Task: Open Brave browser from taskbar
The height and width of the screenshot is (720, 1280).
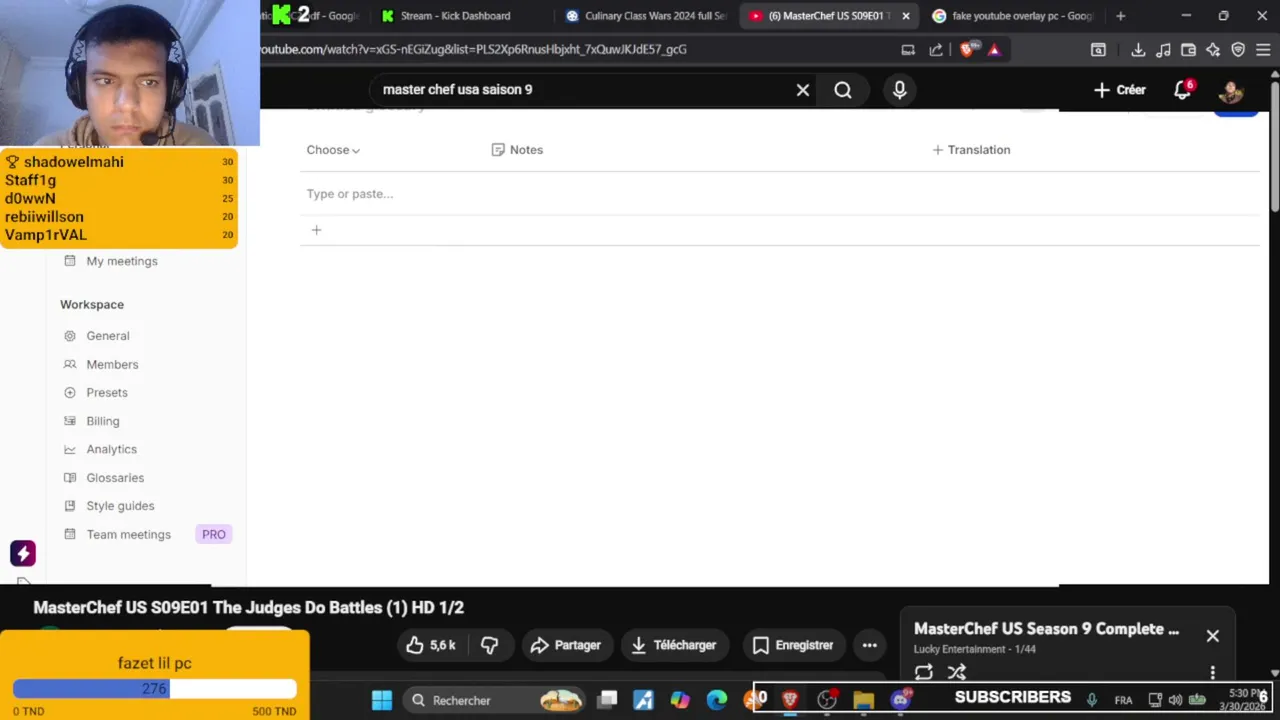Action: (x=790, y=700)
